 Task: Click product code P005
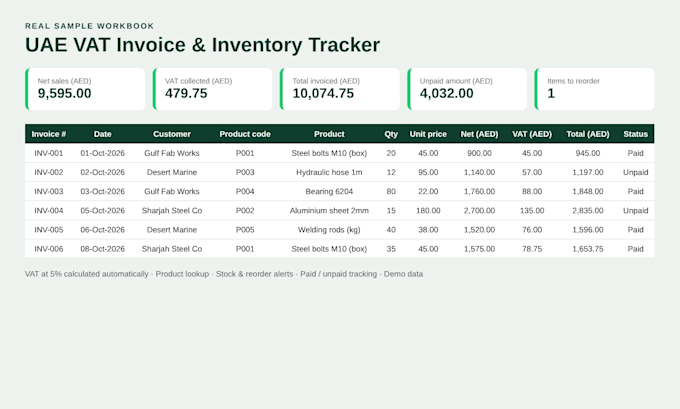click(245, 229)
